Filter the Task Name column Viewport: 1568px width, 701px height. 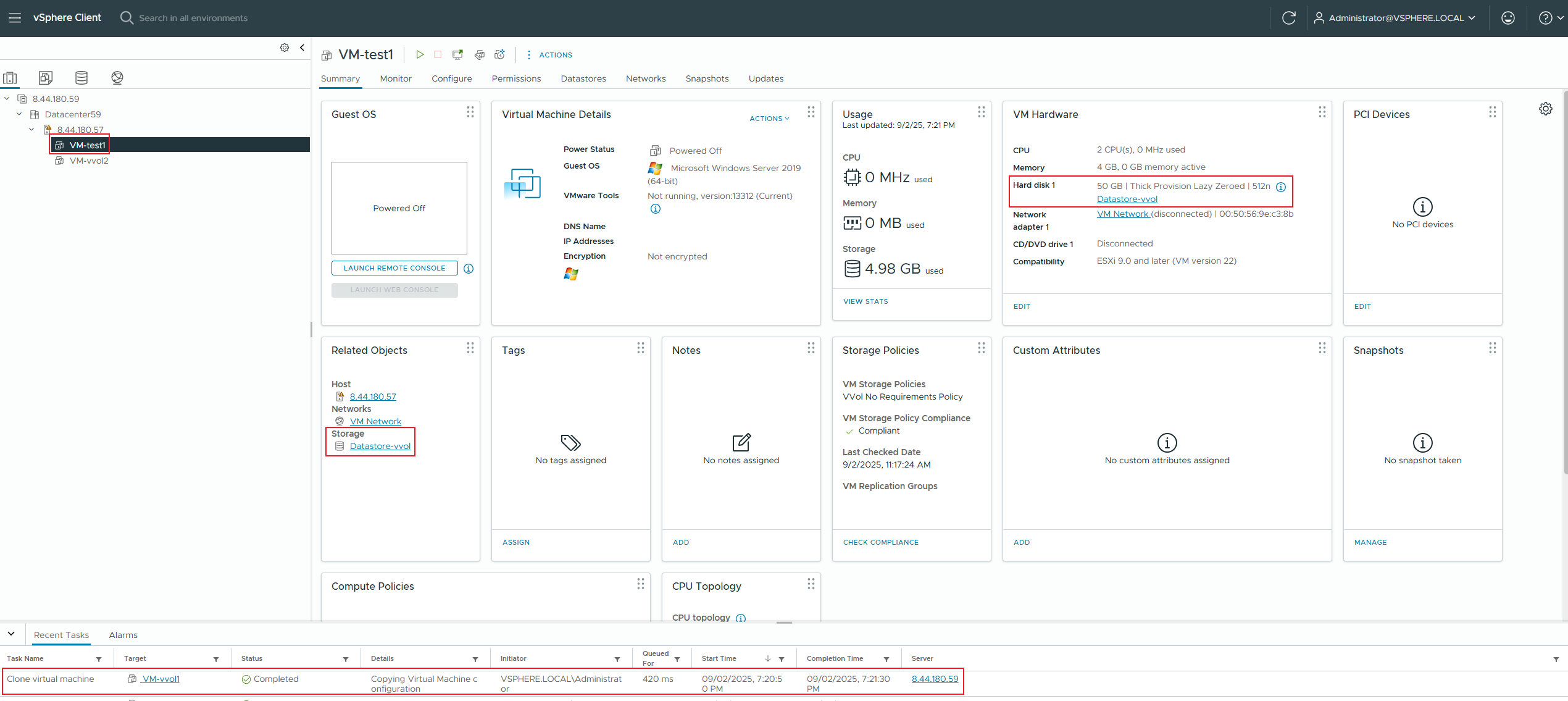pos(99,660)
